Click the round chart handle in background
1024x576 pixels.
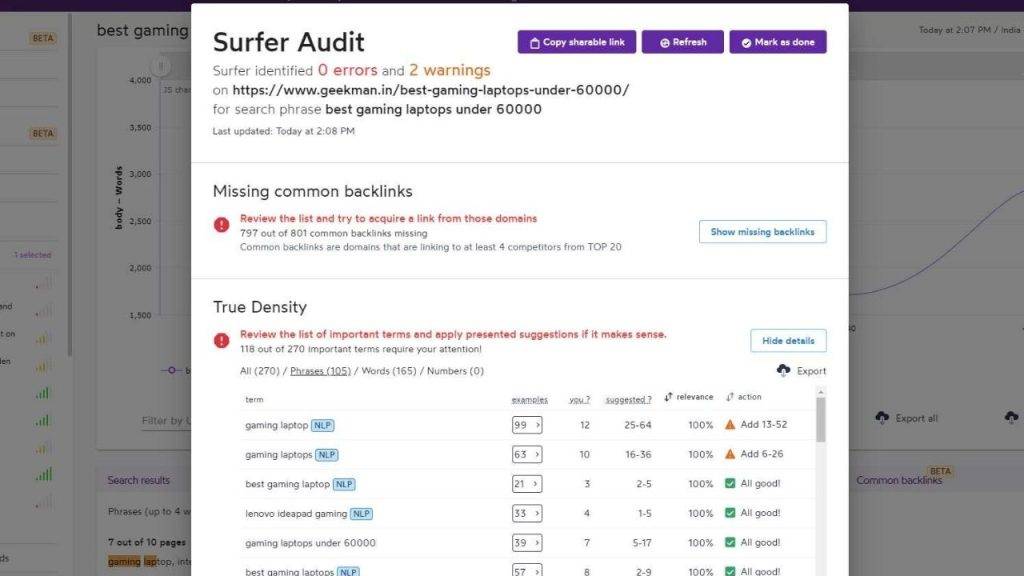(161, 66)
